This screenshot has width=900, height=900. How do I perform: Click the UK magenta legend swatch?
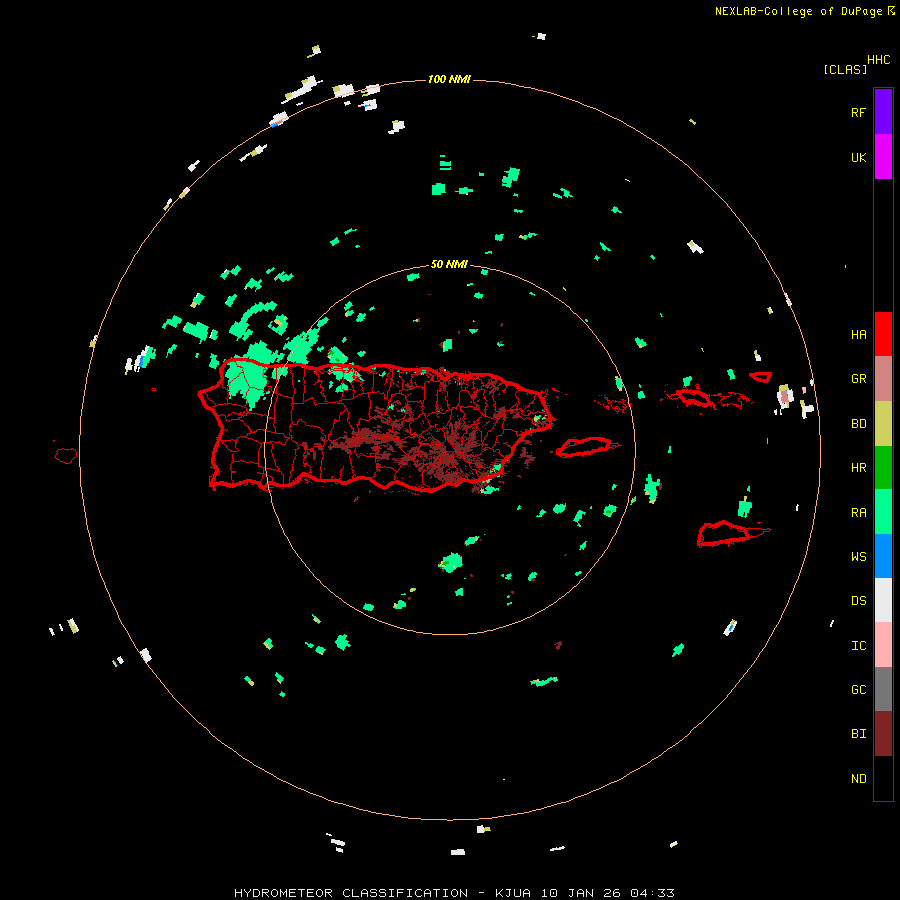point(883,157)
